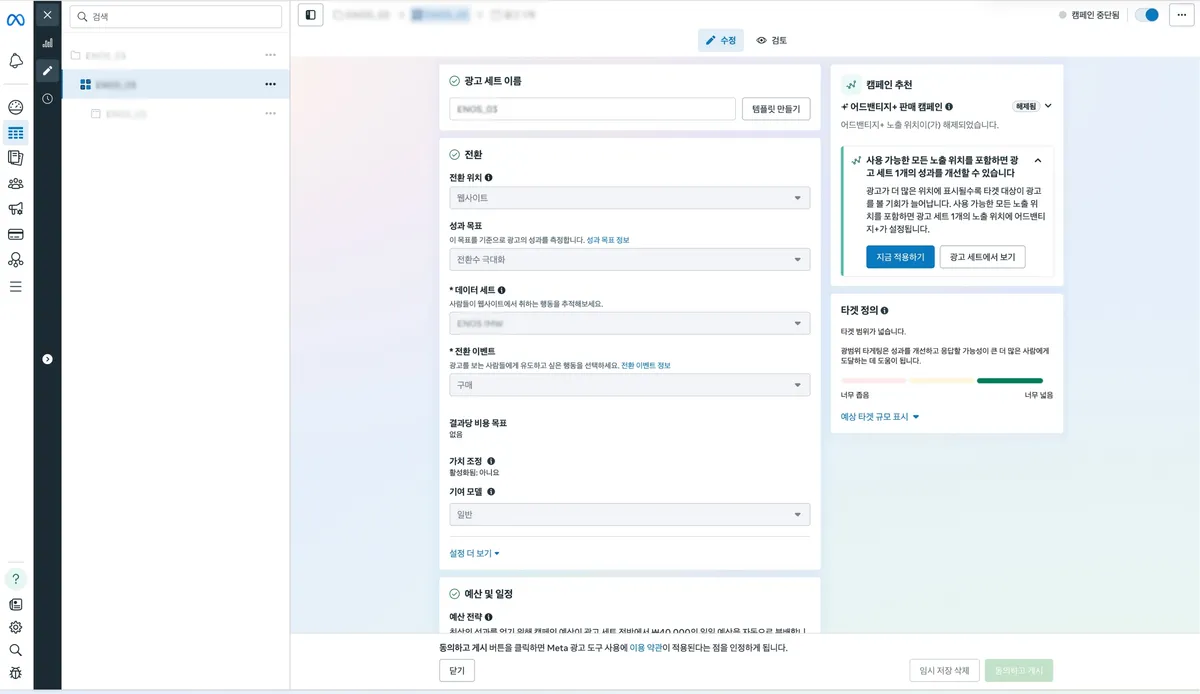1200x694 pixels.
Task: Open the Settings gear icon
Action: tap(15, 627)
